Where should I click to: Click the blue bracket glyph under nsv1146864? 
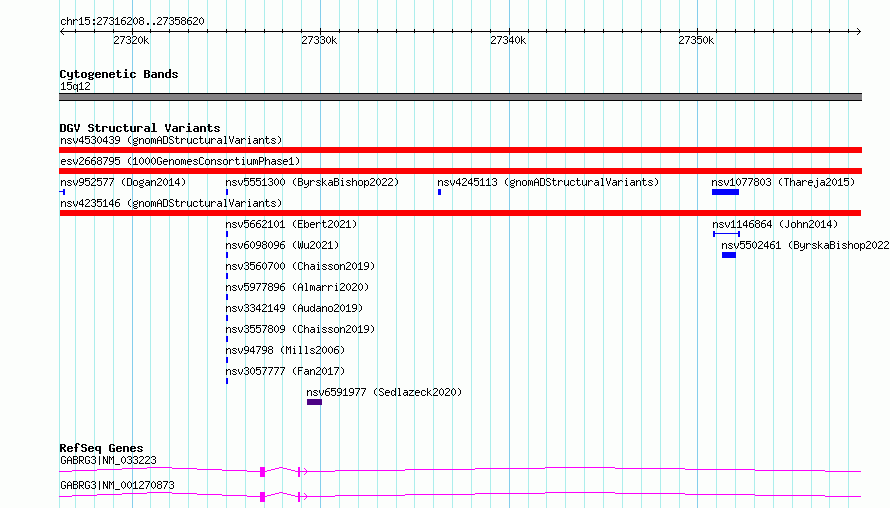727,234
